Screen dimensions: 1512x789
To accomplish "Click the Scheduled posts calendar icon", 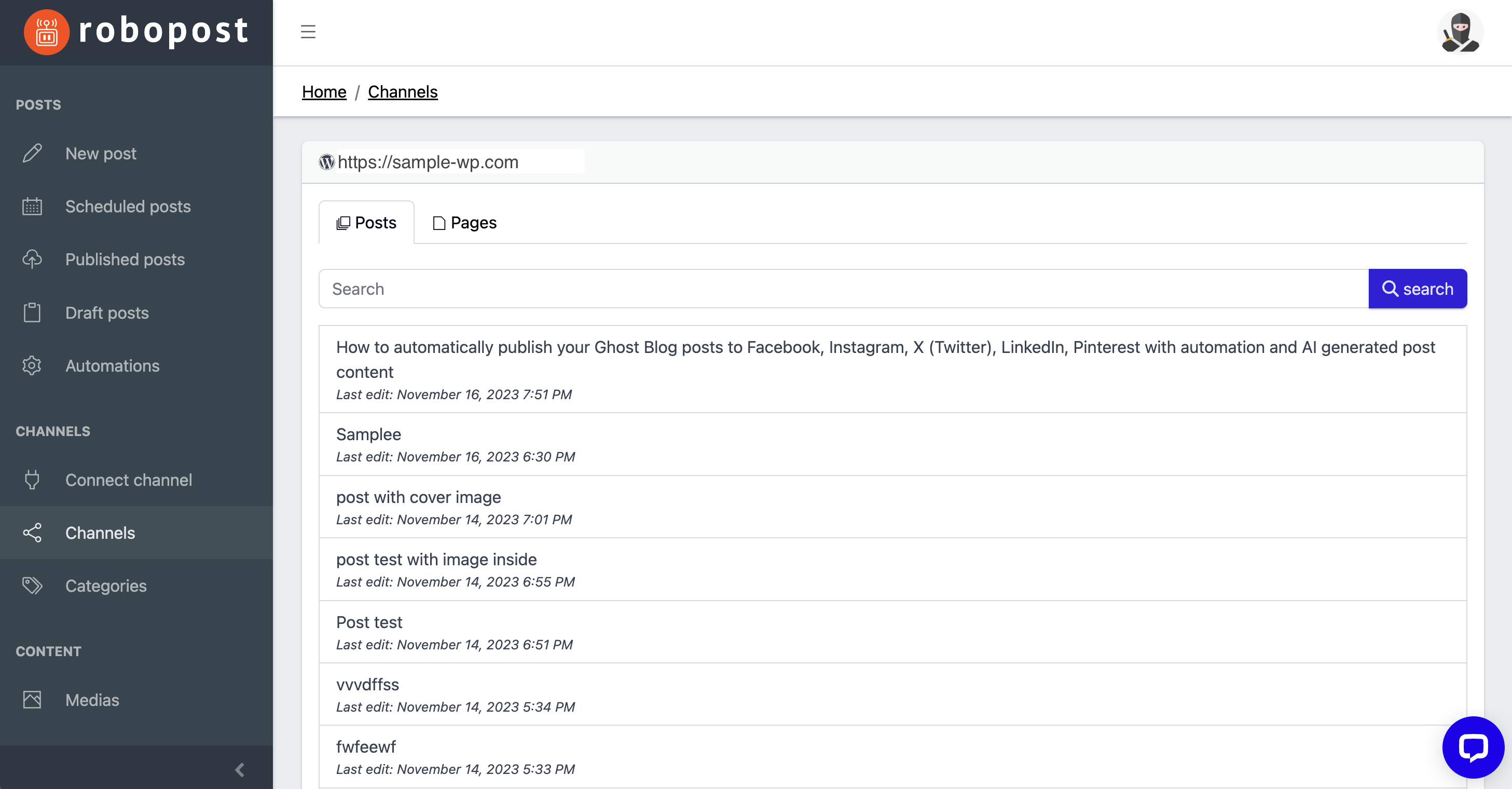I will click(33, 206).
